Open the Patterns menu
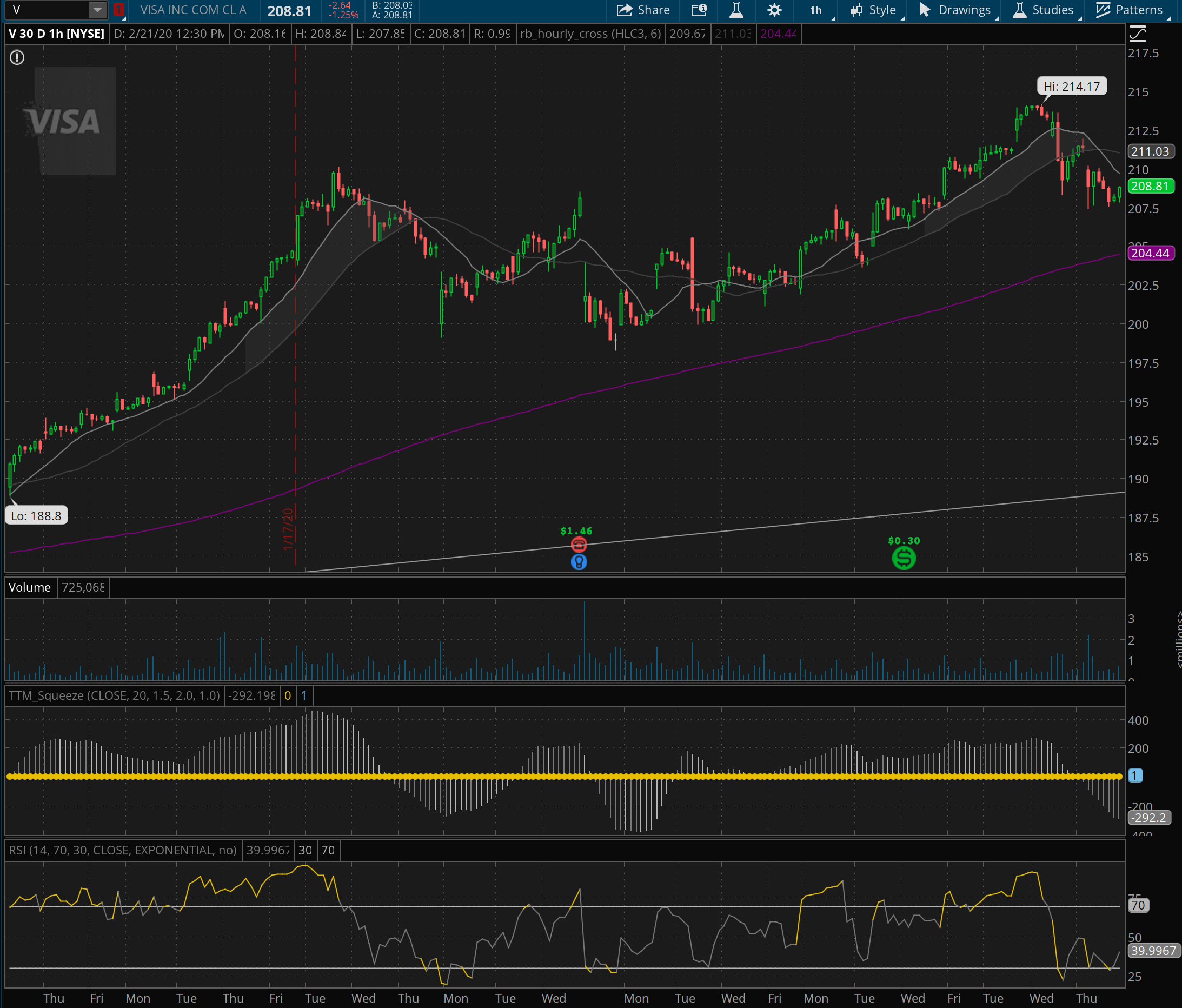Viewport: 1182px width, 1008px height. [1129, 10]
